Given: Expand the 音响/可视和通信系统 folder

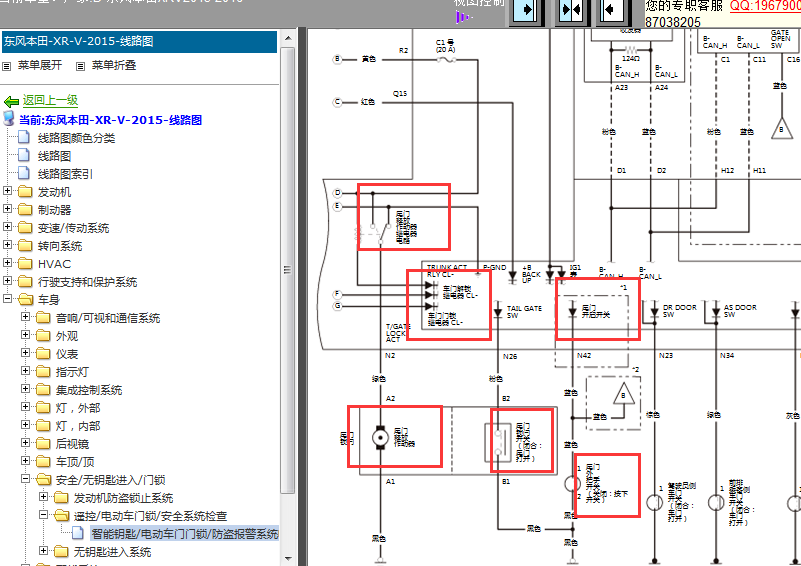Looking at the screenshot, I should 25,317.
